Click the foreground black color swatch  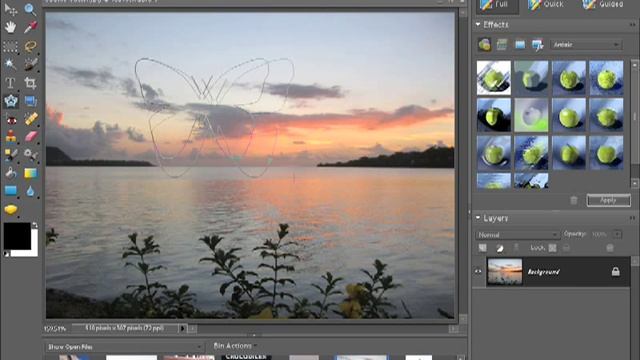click(x=17, y=236)
